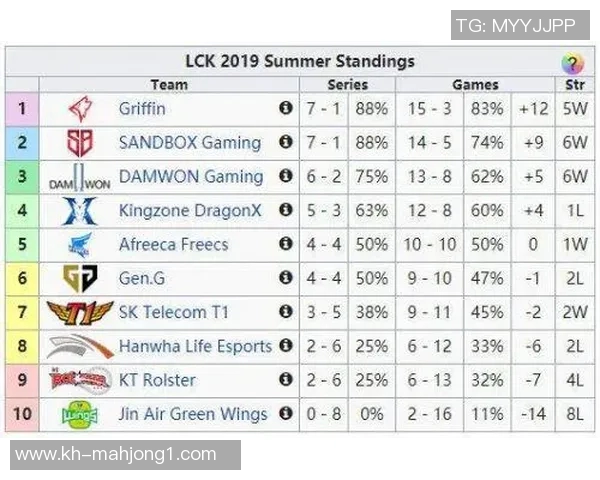Image resolution: width=600 pixels, height=480 pixels.
Task: Click the Griffin team logo
Action: (x=79, y=109)
